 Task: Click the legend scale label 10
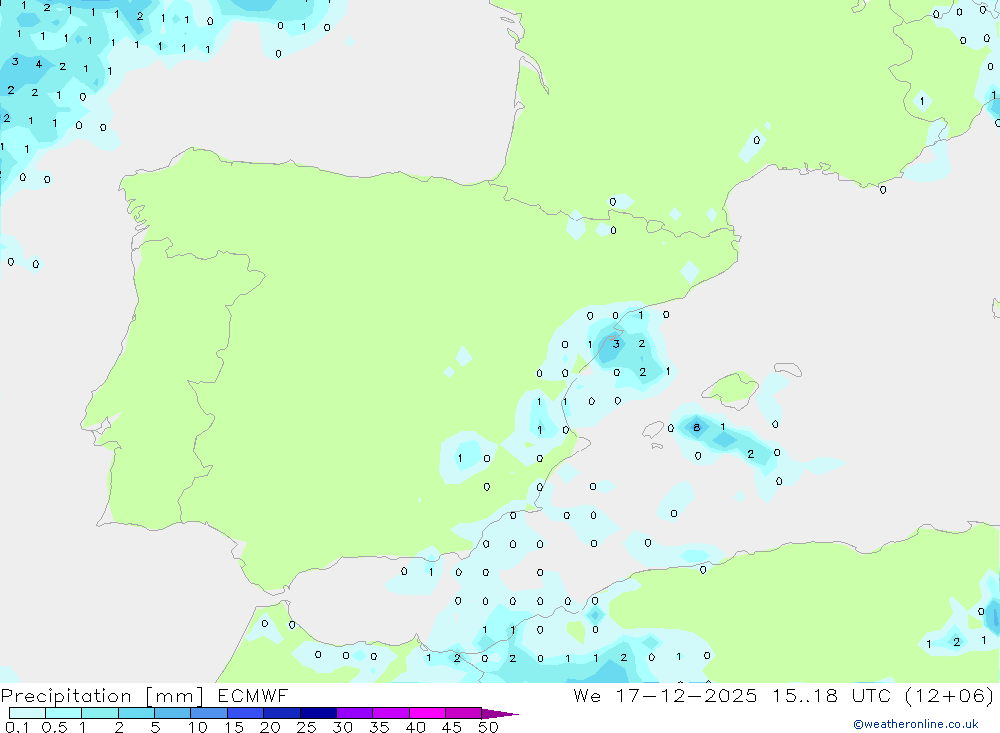(x=198, y=727)
